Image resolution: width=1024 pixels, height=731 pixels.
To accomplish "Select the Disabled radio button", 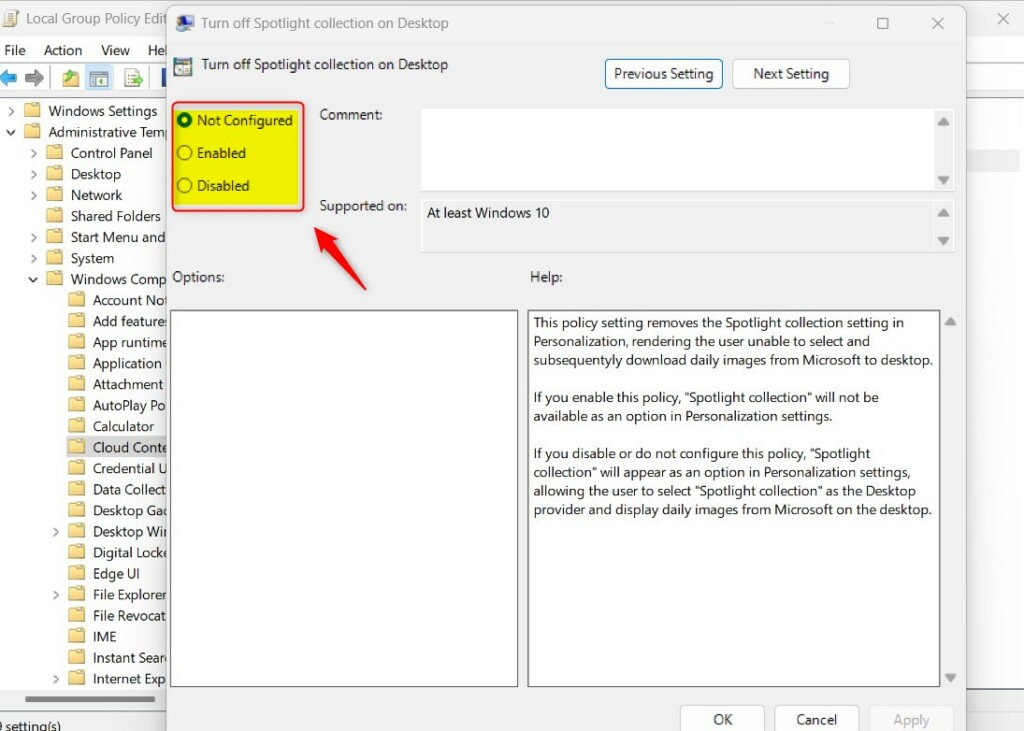I will pos(184,186).
